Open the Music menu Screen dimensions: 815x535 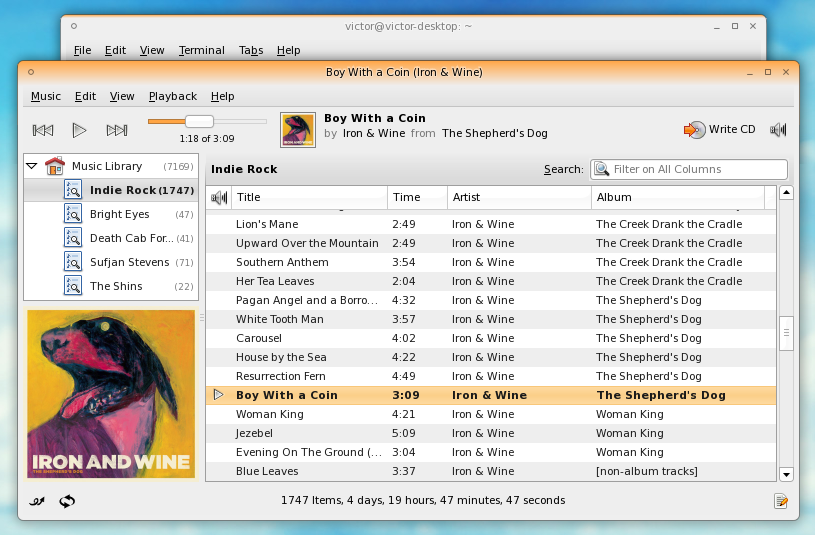tap(46, 96)
